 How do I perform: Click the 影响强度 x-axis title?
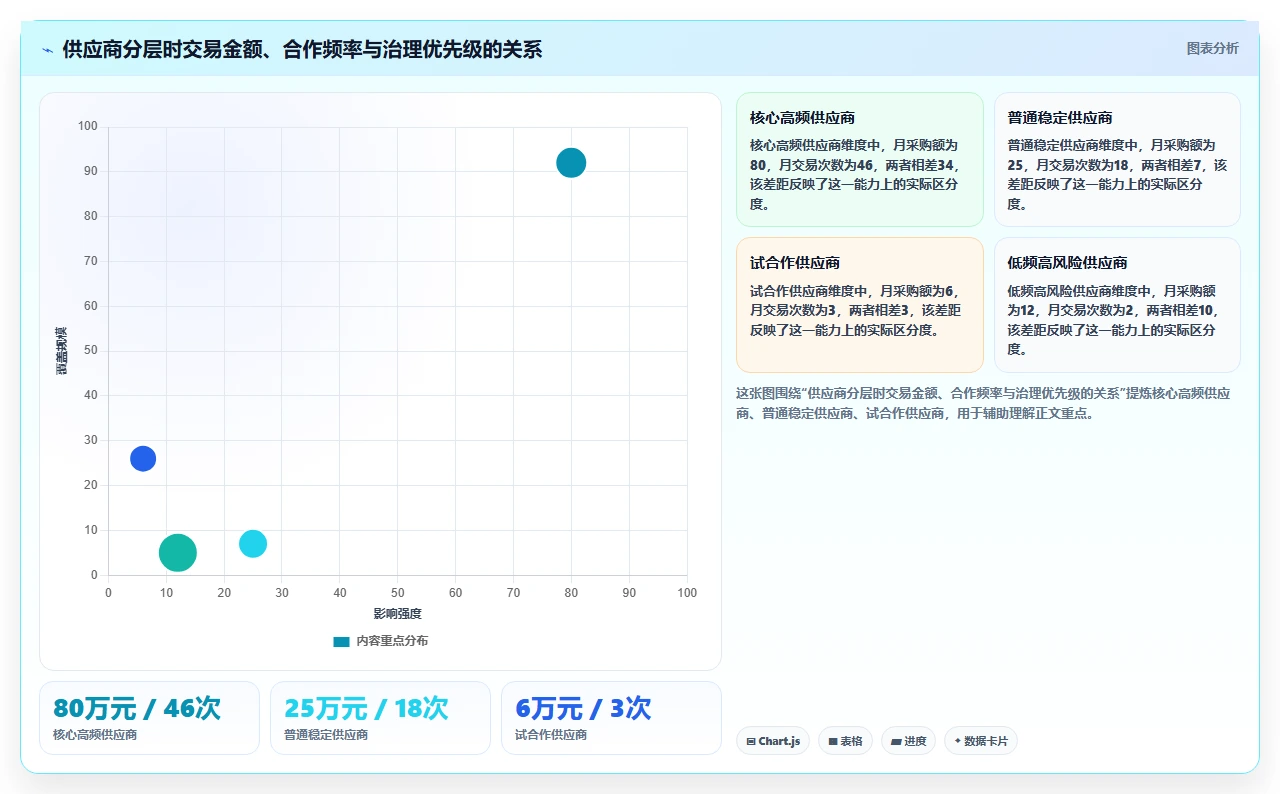click(398, 613)
